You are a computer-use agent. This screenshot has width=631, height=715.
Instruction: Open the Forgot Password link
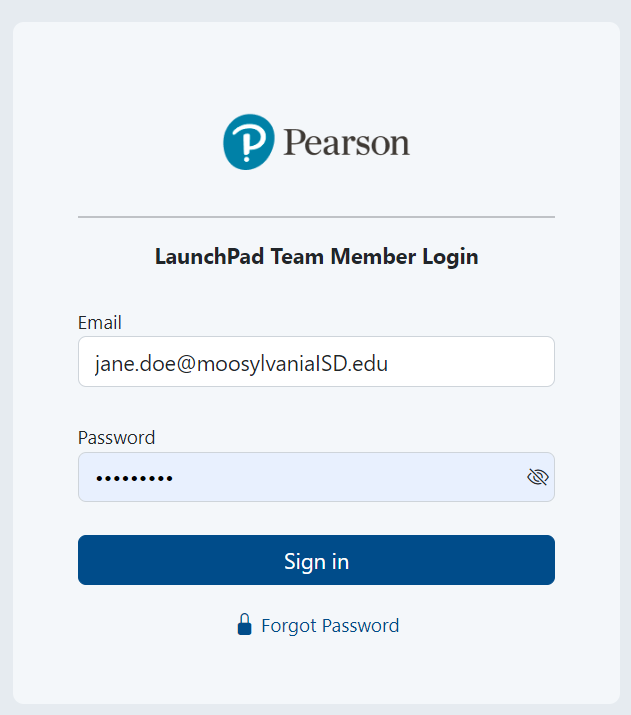pos(329,626)
